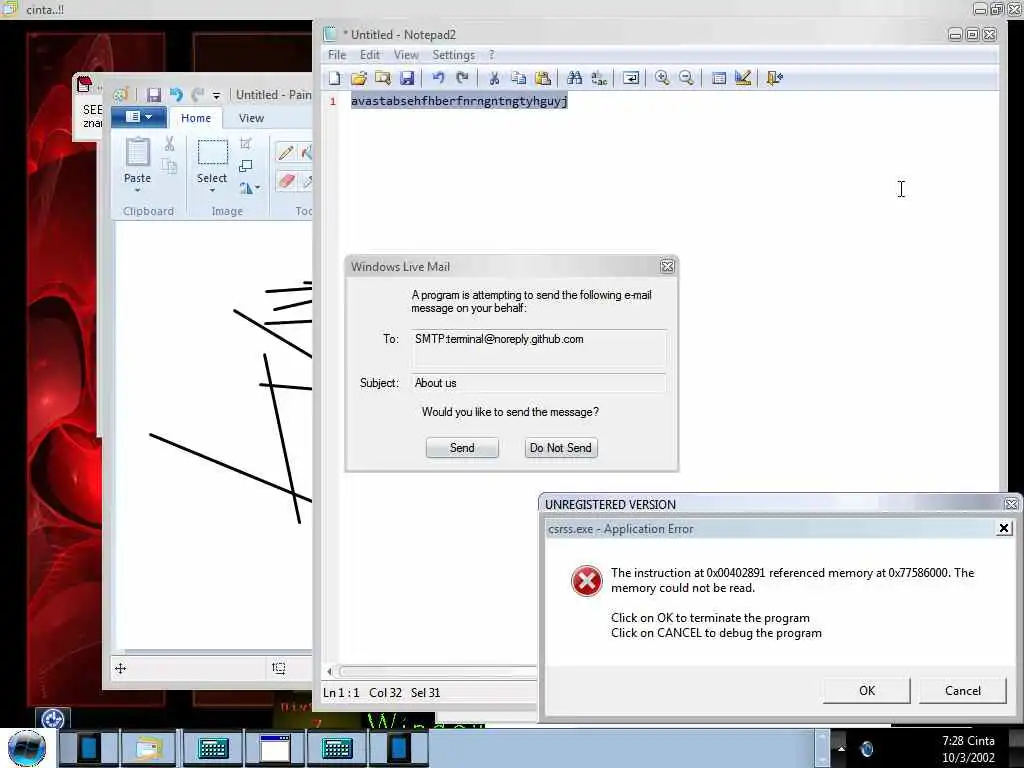Click the Sel 31 status bar entry

pos(425,693)
